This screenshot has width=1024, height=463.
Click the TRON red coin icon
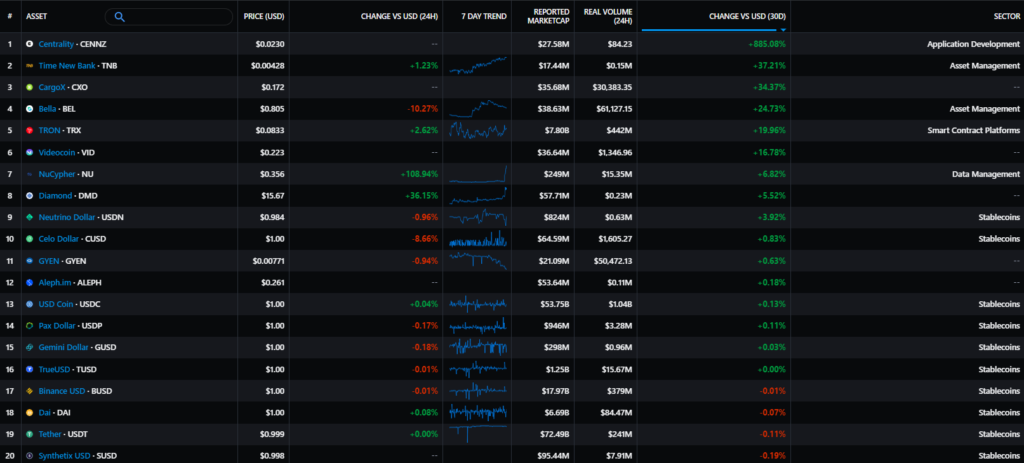click(30, 131)
